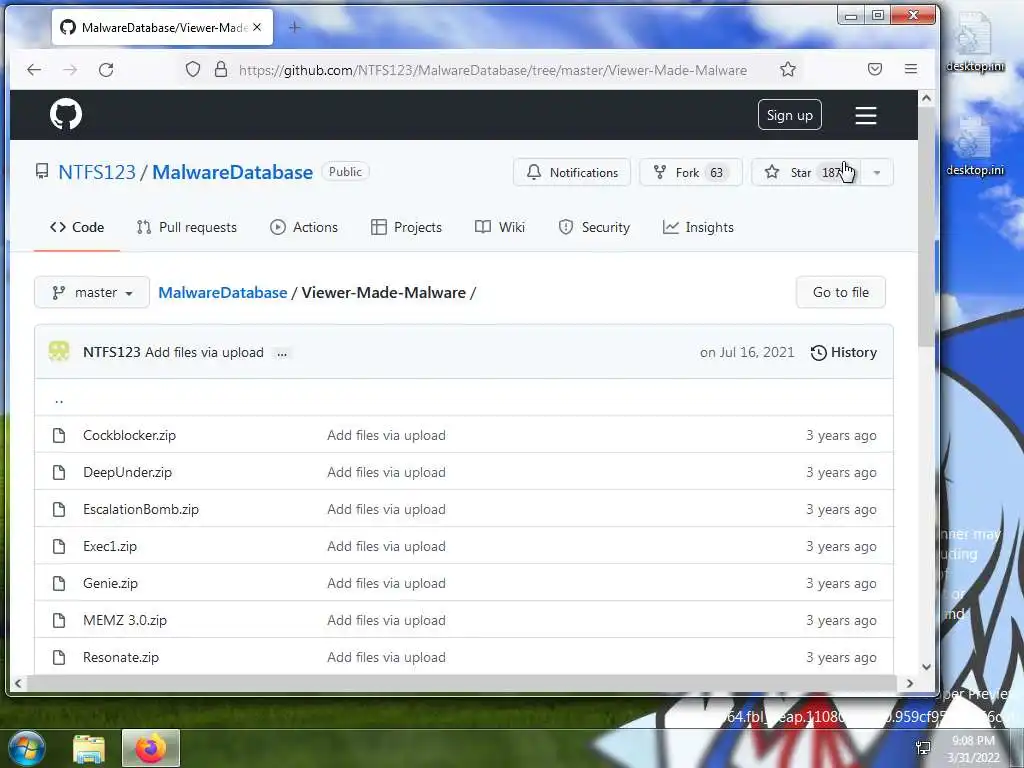Click the Firefox taskbar icon
Image resolution: width=1024 pixels, height=768 pixels.
point(151,748)
